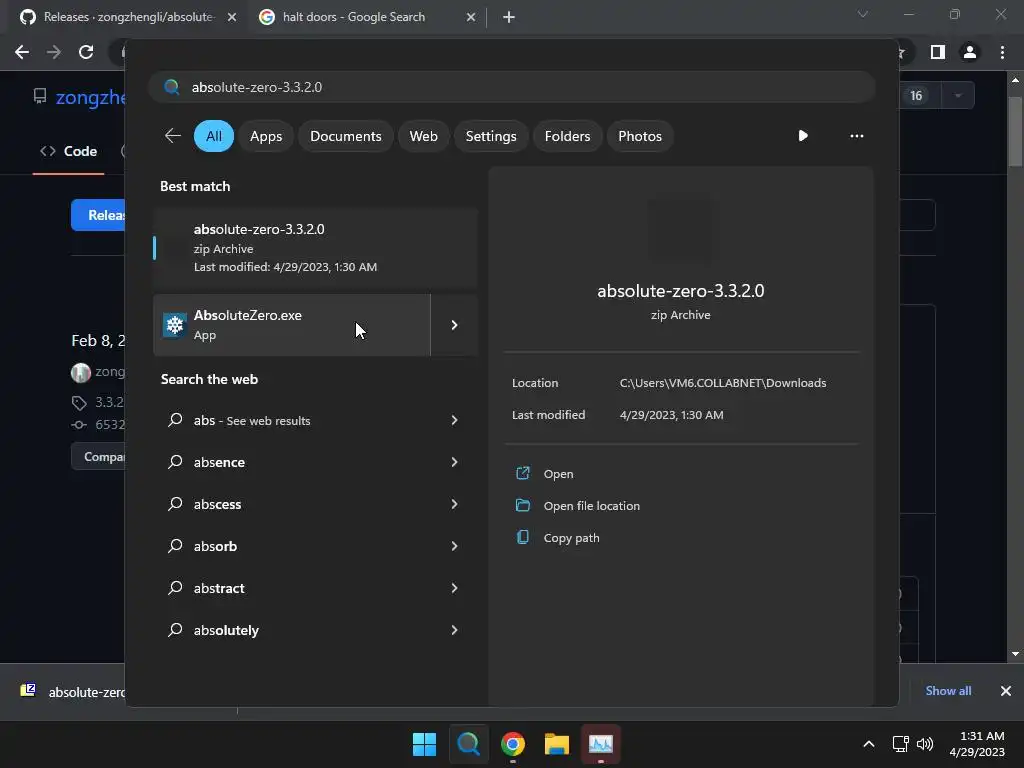Open File Explorer from the taskbar
The width and height of the screenshot is (1024, 768).
point(556,744)
